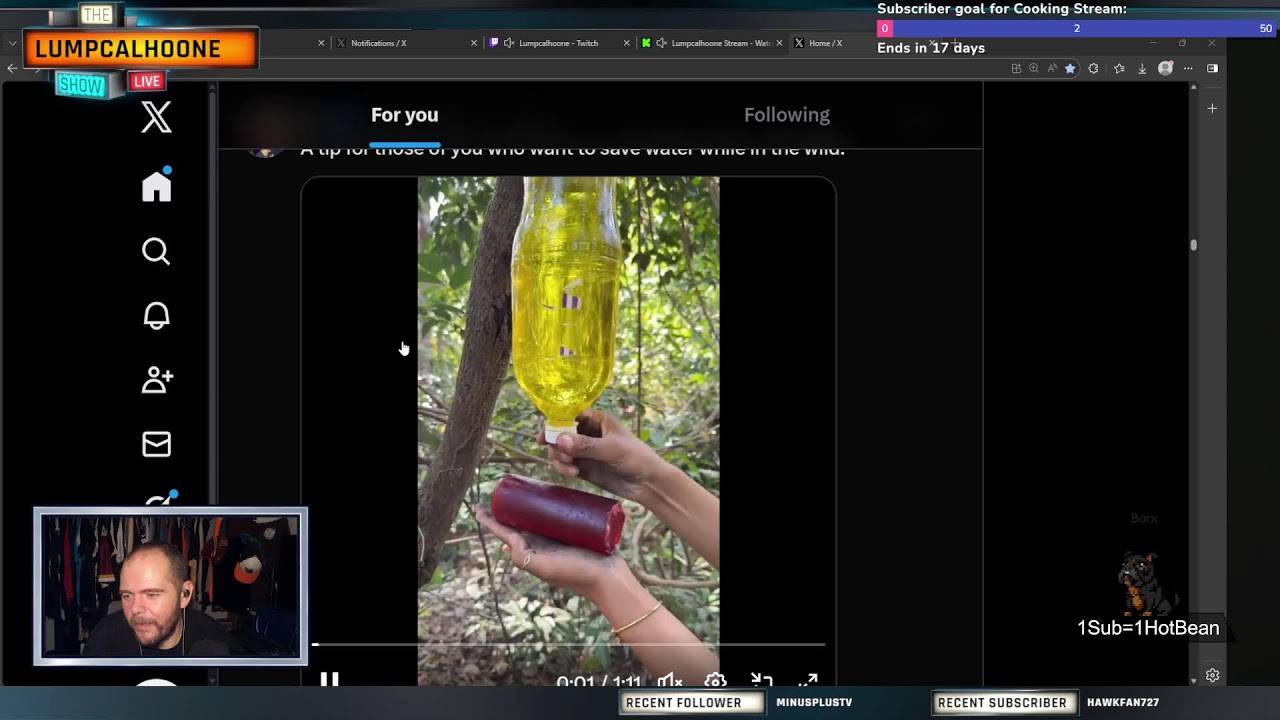The height and width of the screenshot is (720, 1280).
Task: Click the scrollbar up arrow
Action: click(x=1193, y=88)
